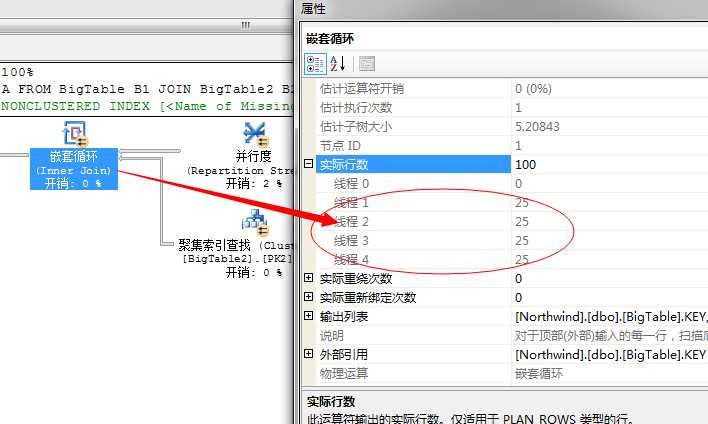Select the 物理运算 property row

(512, 373)
